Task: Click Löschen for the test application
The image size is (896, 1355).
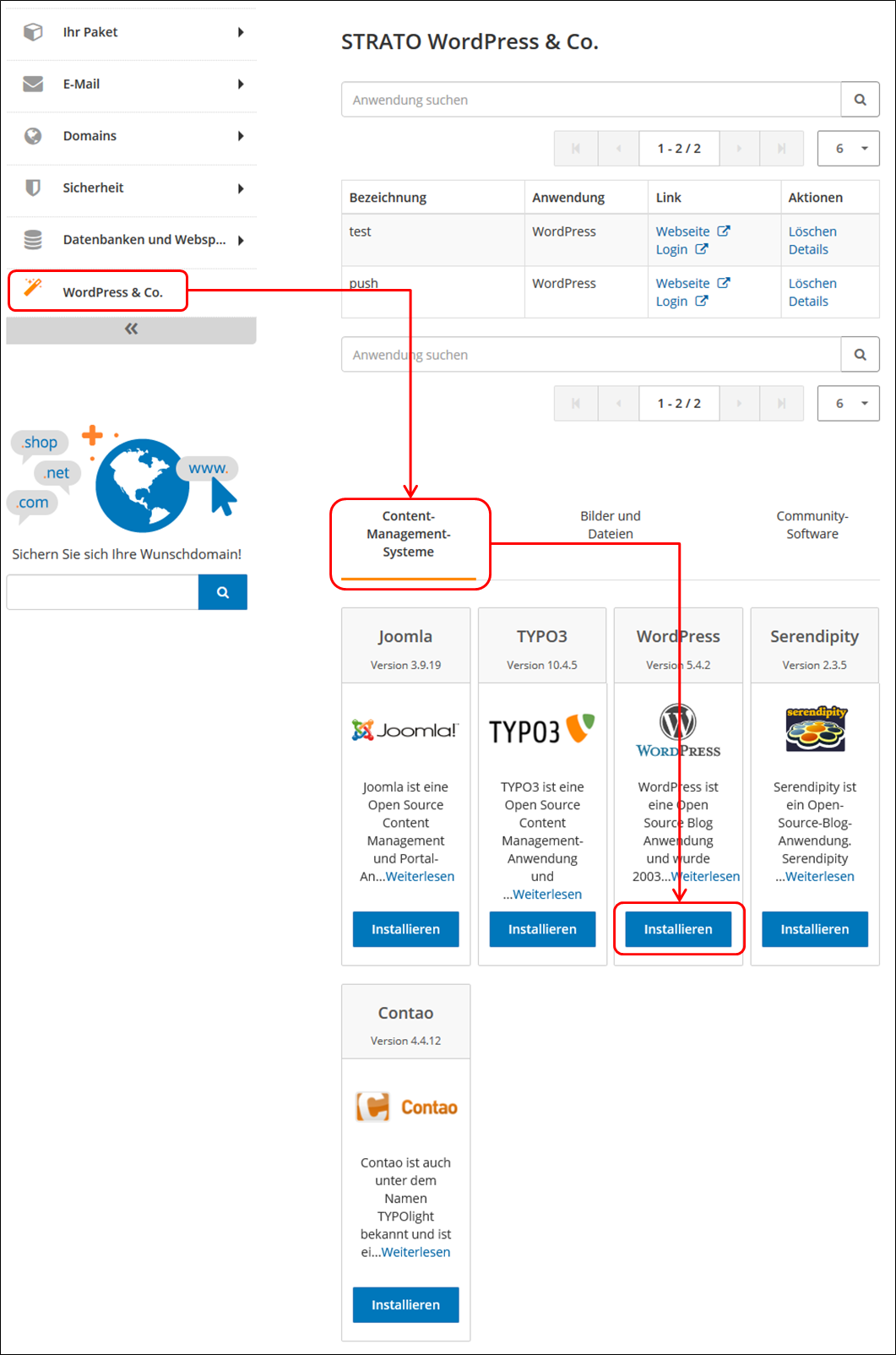Action: [812, 231]
